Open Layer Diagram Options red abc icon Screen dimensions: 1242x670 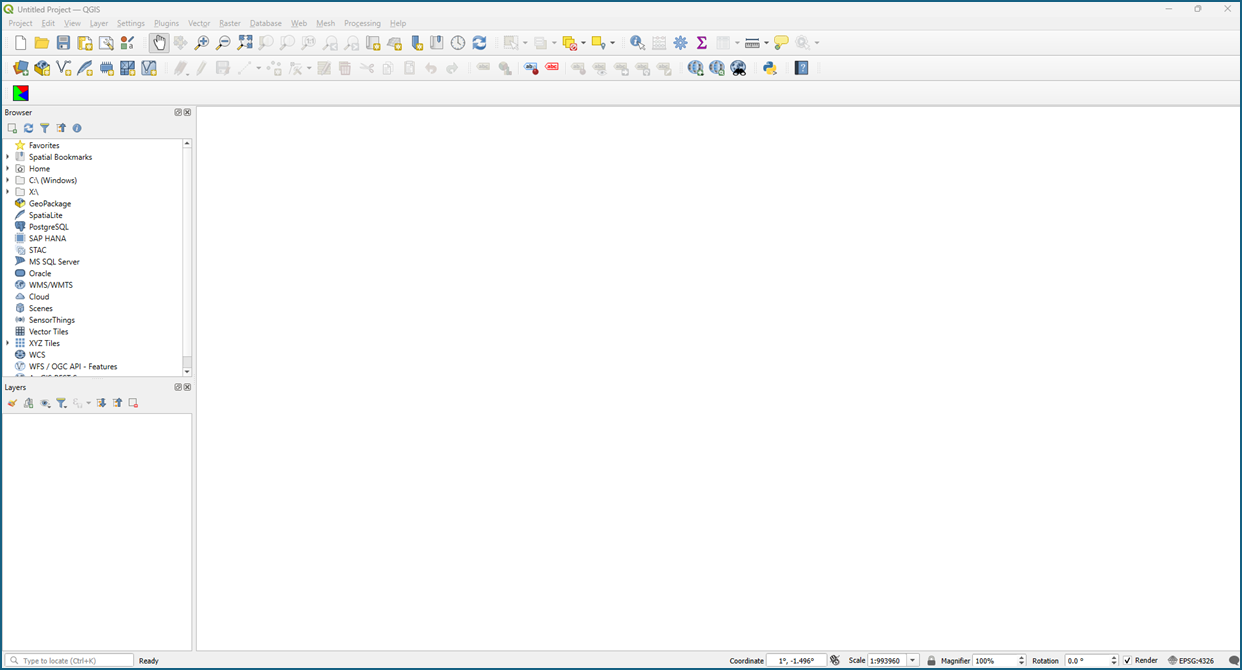pyautogui.click(x=552, y=68)
